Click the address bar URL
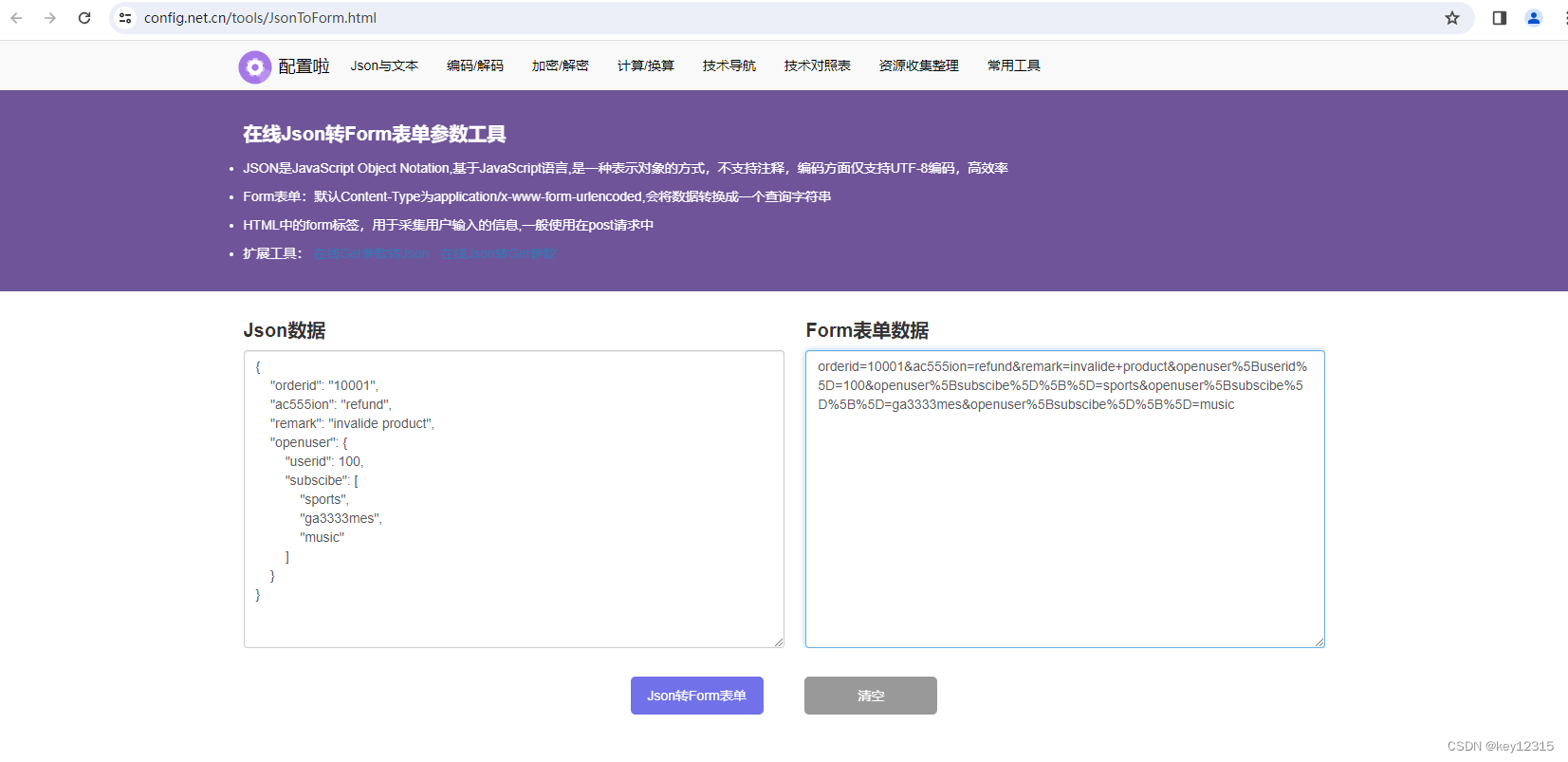1568x762 pixels. (260, 18)
